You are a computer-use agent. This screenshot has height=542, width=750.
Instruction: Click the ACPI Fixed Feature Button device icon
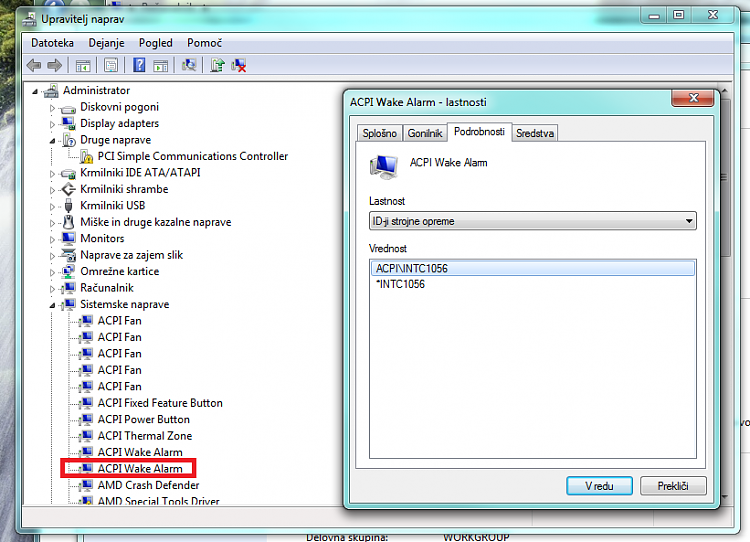86,403
